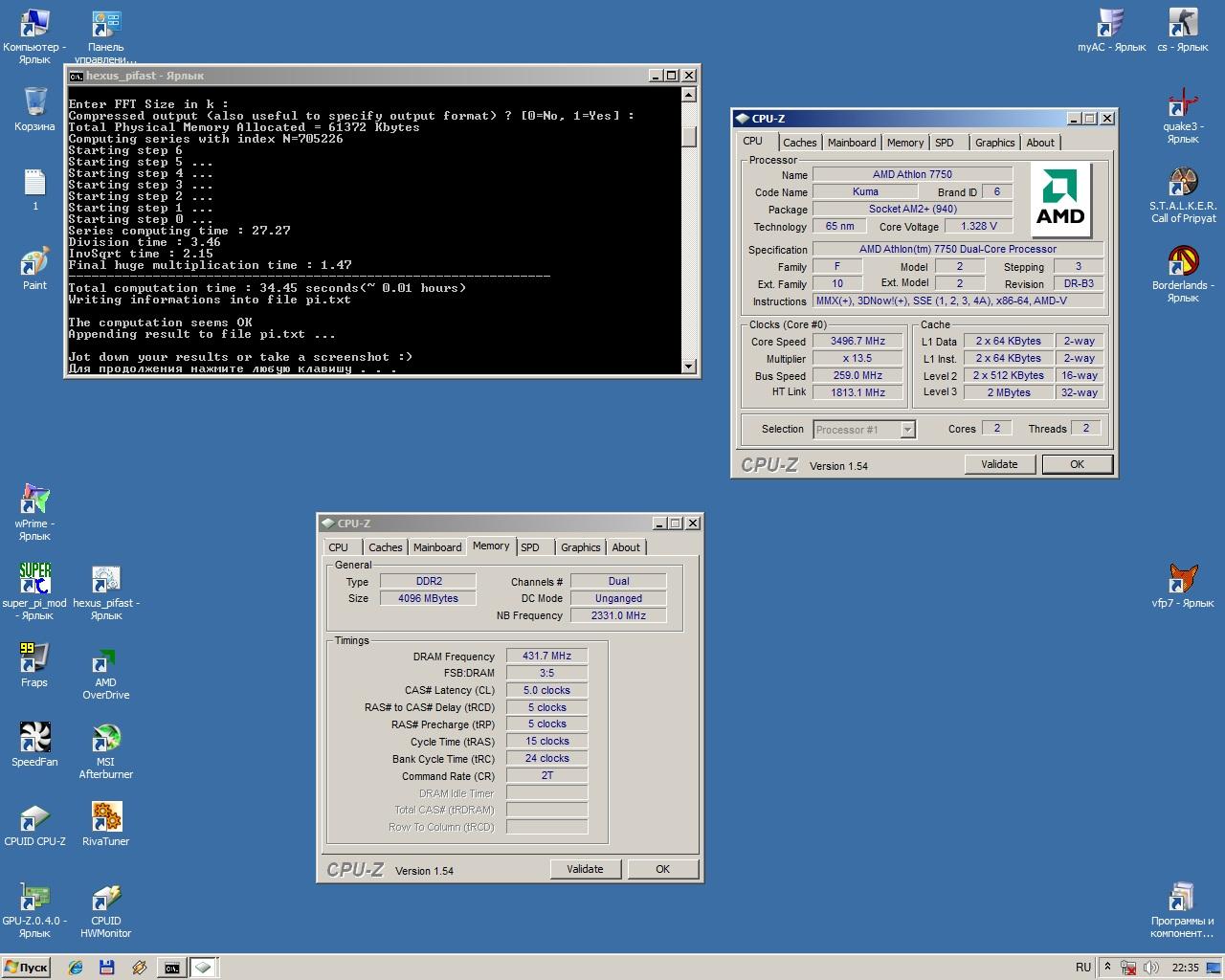Open the Recycle Bin icon
The image size is (1225, 980).
pyautogui.click(x=34, y=109)
